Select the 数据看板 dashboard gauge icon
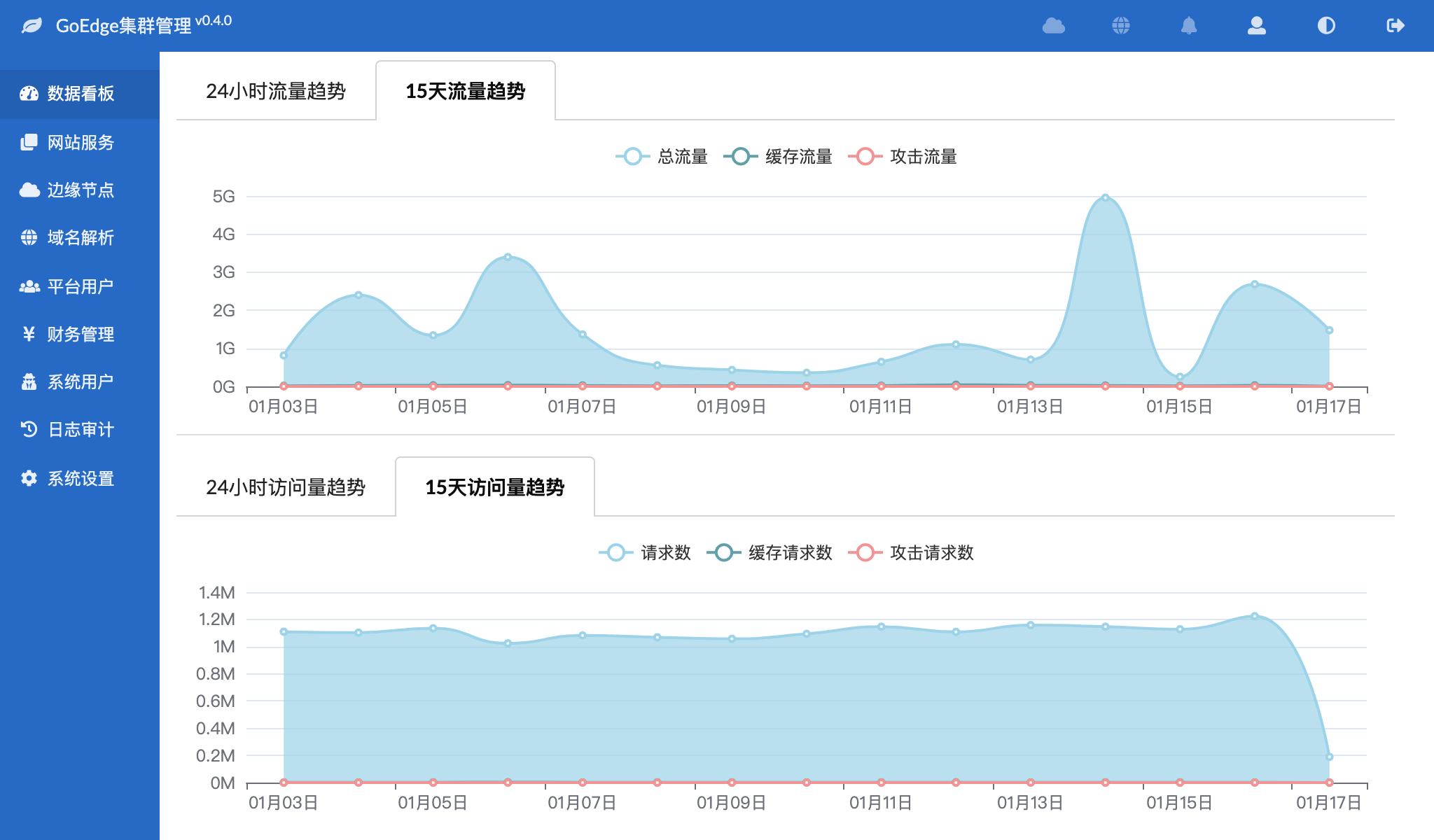 click(29, 94)
